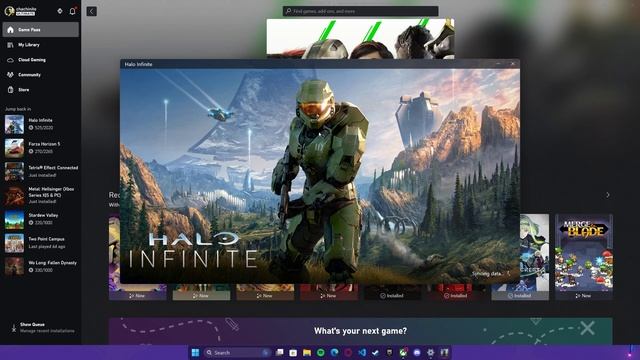The width and height of the screenshot is (640, 360).
Task: Select Forza Horizon 5 in Jump back in
Action: point(40,148)
